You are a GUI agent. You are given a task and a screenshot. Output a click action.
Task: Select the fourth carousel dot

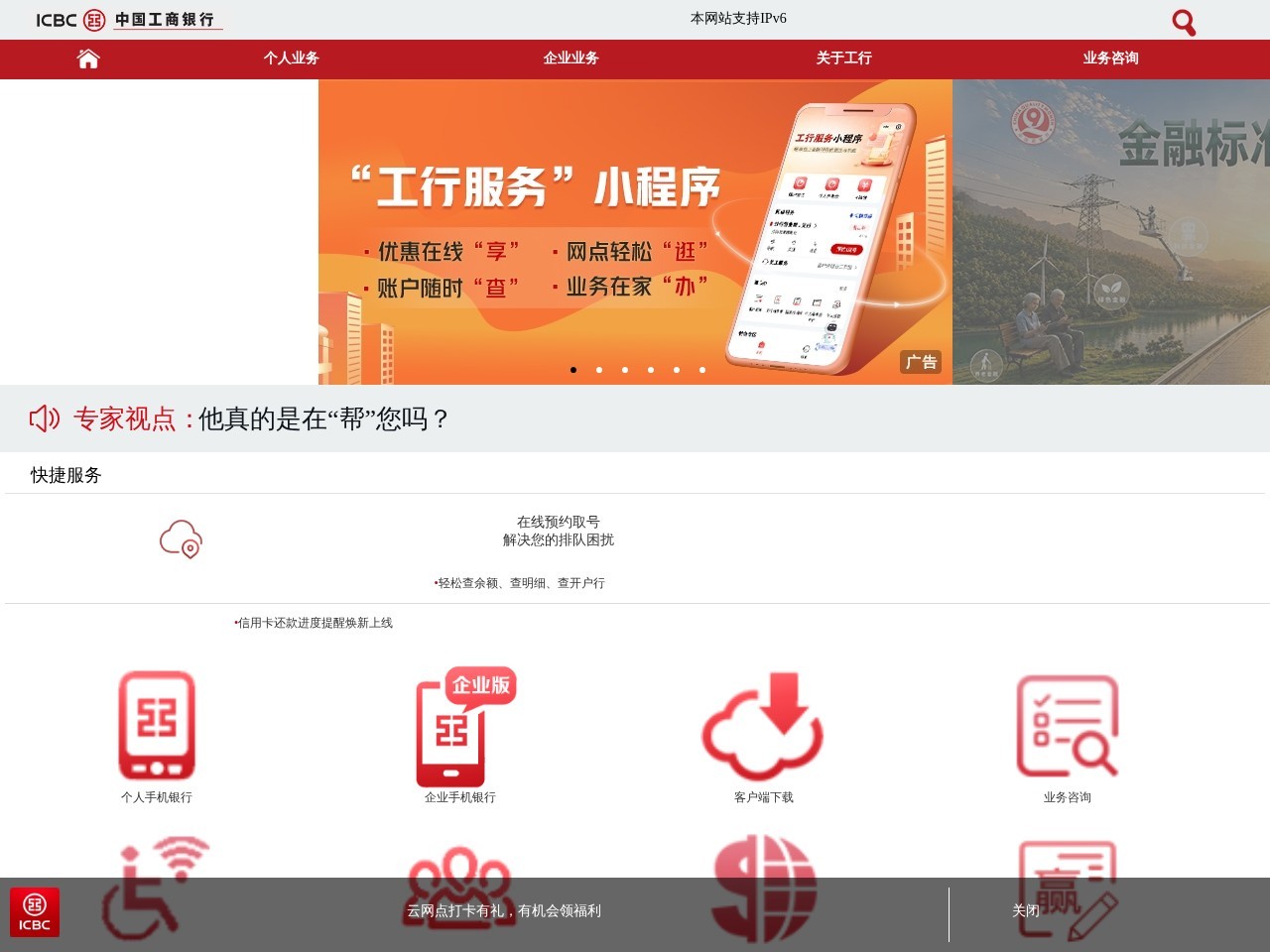[x=651, y=370]
